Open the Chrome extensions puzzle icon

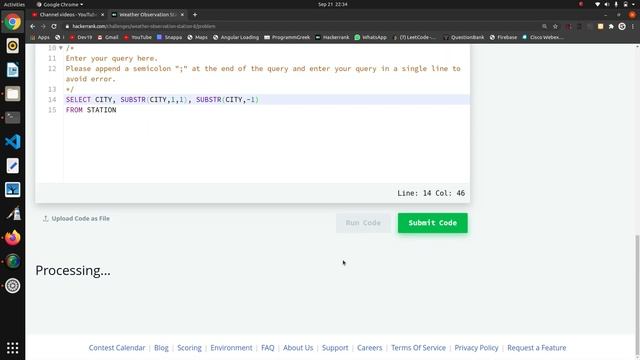[x=611, y=26]
